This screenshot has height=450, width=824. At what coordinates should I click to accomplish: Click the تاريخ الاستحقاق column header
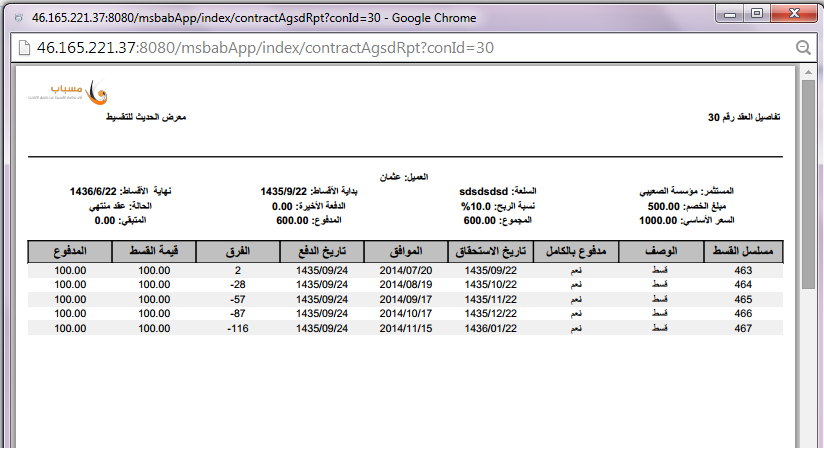coord(491,251)
